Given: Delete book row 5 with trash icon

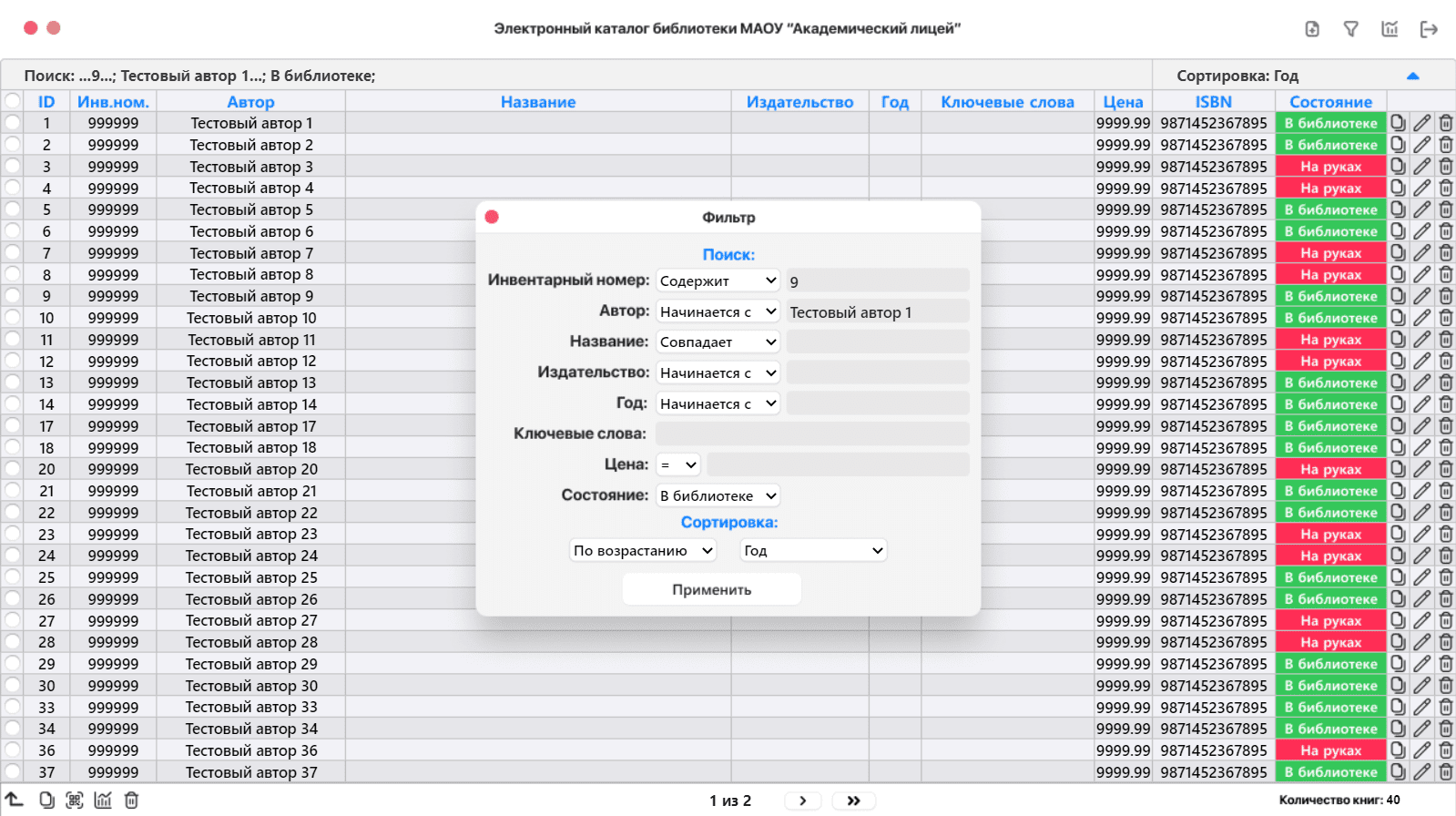Looking at the screenshot, I should (1445, 209).
